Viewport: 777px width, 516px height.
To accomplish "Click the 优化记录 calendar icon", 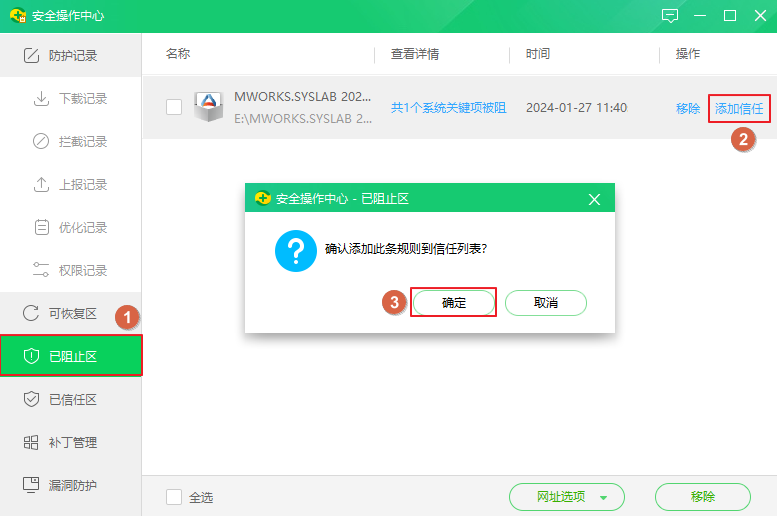I will coord(41,228).
